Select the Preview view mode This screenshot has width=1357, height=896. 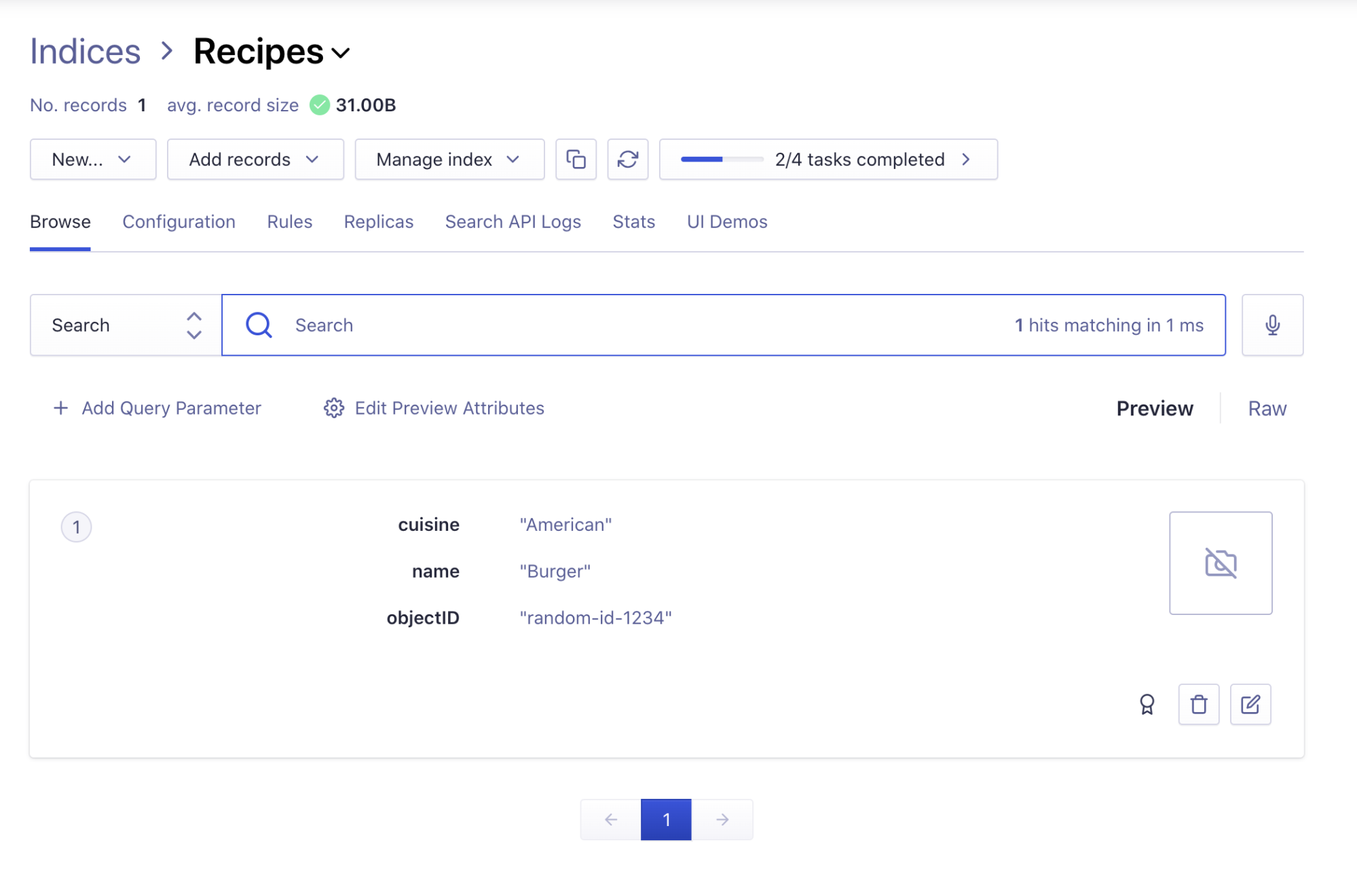(1154, 409)
